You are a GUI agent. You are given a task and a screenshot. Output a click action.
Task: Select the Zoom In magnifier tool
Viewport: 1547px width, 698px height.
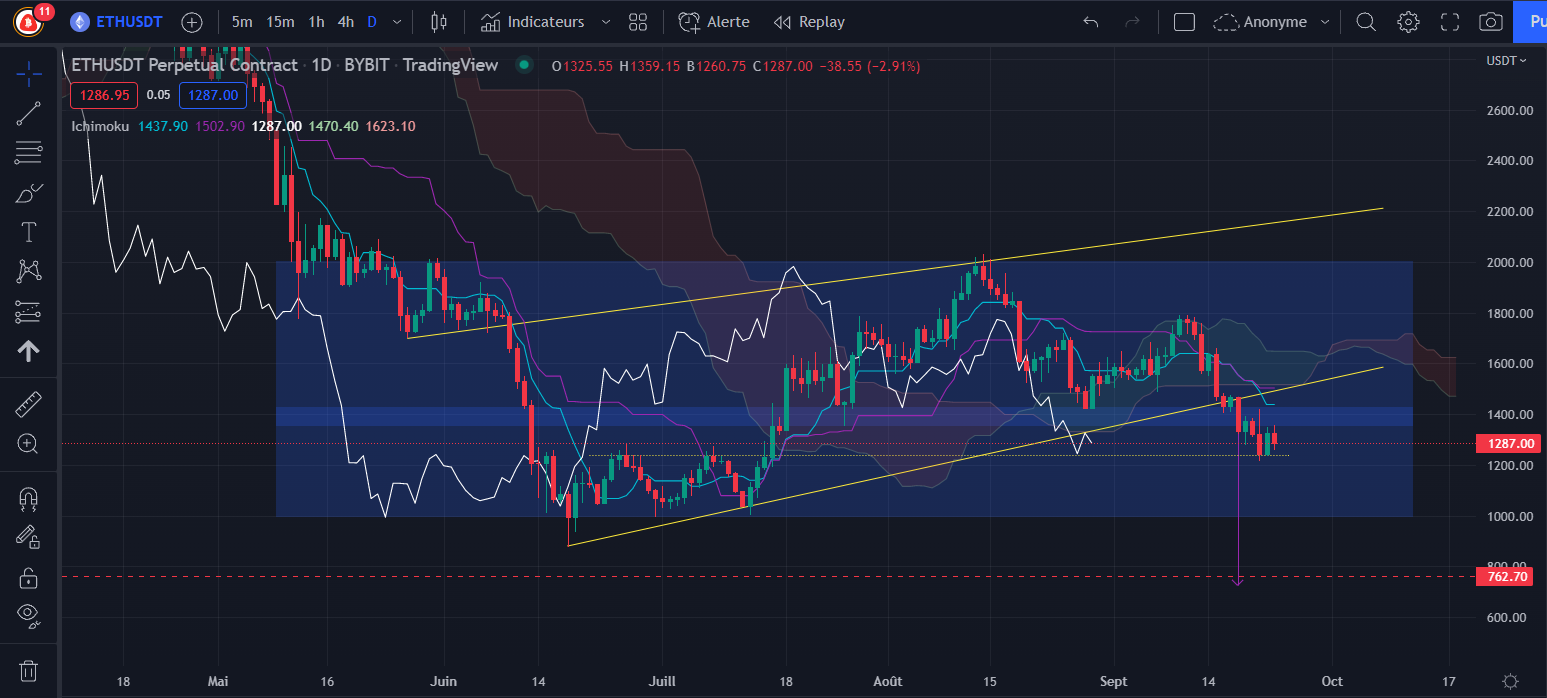tap(28, 443)
